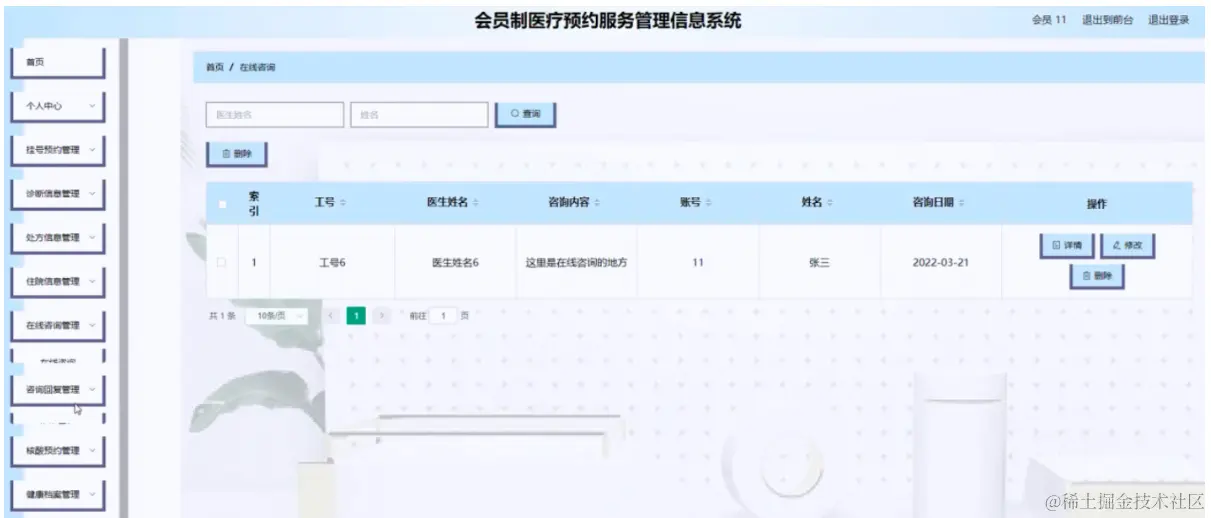Click the name cell 张三
The width and height of the screenshot is (1211, 518).
point(819,263)
